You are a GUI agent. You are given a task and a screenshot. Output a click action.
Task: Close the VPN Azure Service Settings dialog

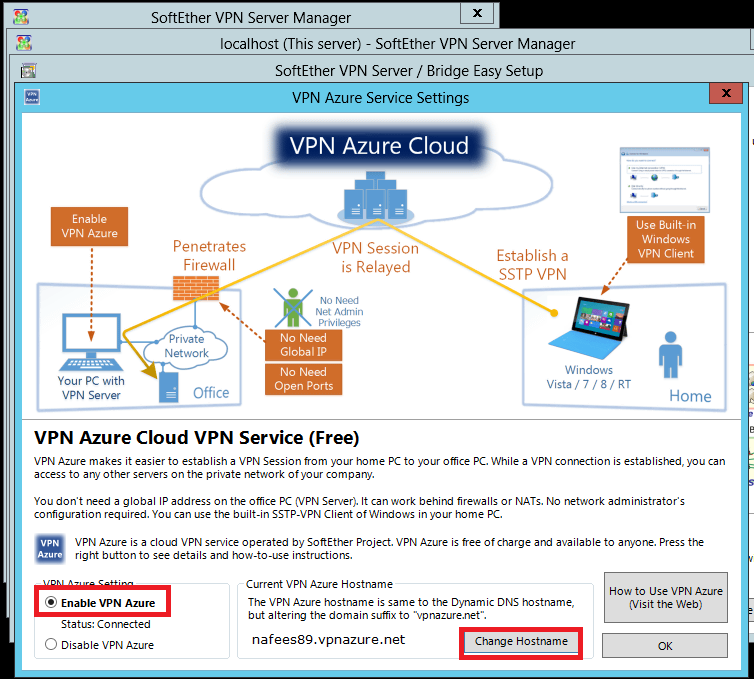click(726, 93)
